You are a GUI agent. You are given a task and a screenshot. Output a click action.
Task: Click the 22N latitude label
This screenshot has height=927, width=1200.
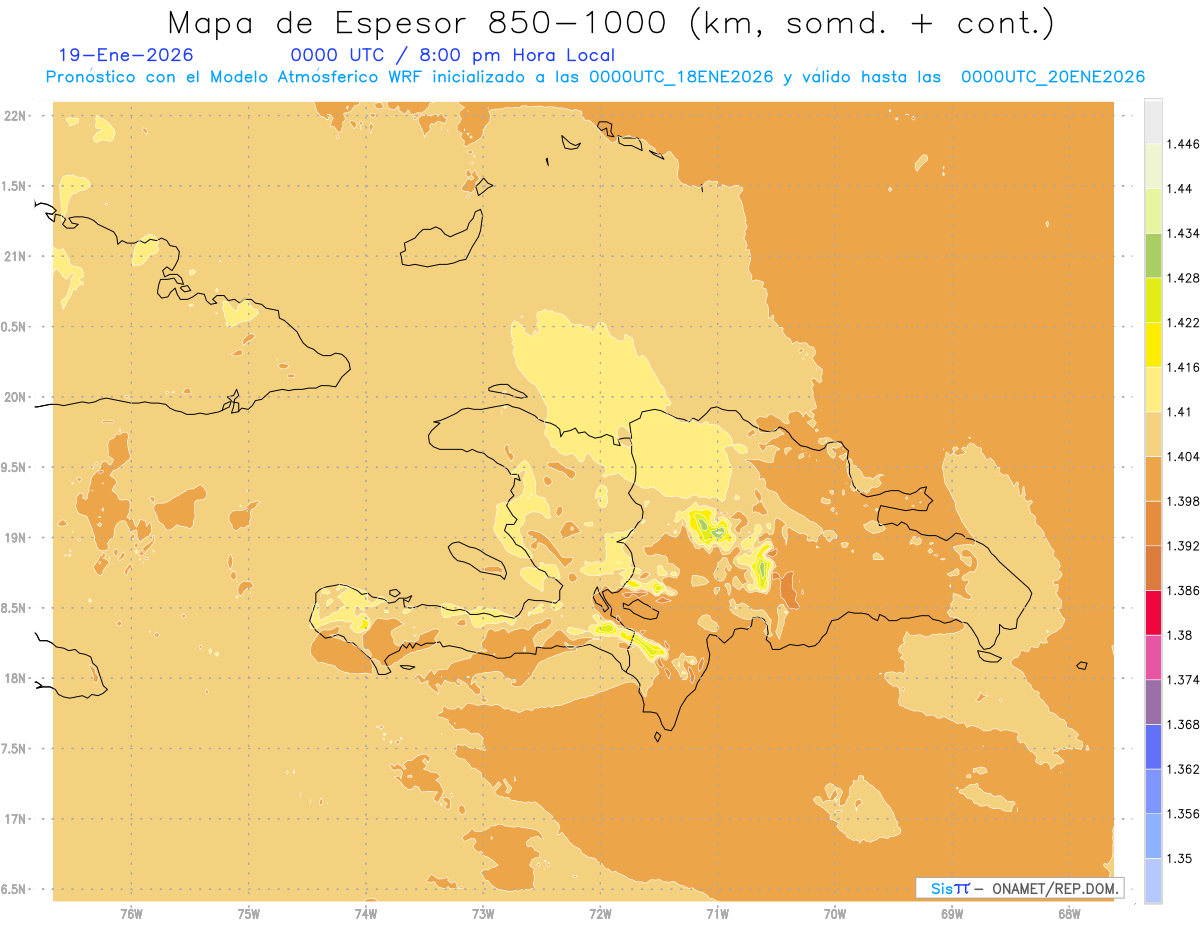[x=17, y=116]
